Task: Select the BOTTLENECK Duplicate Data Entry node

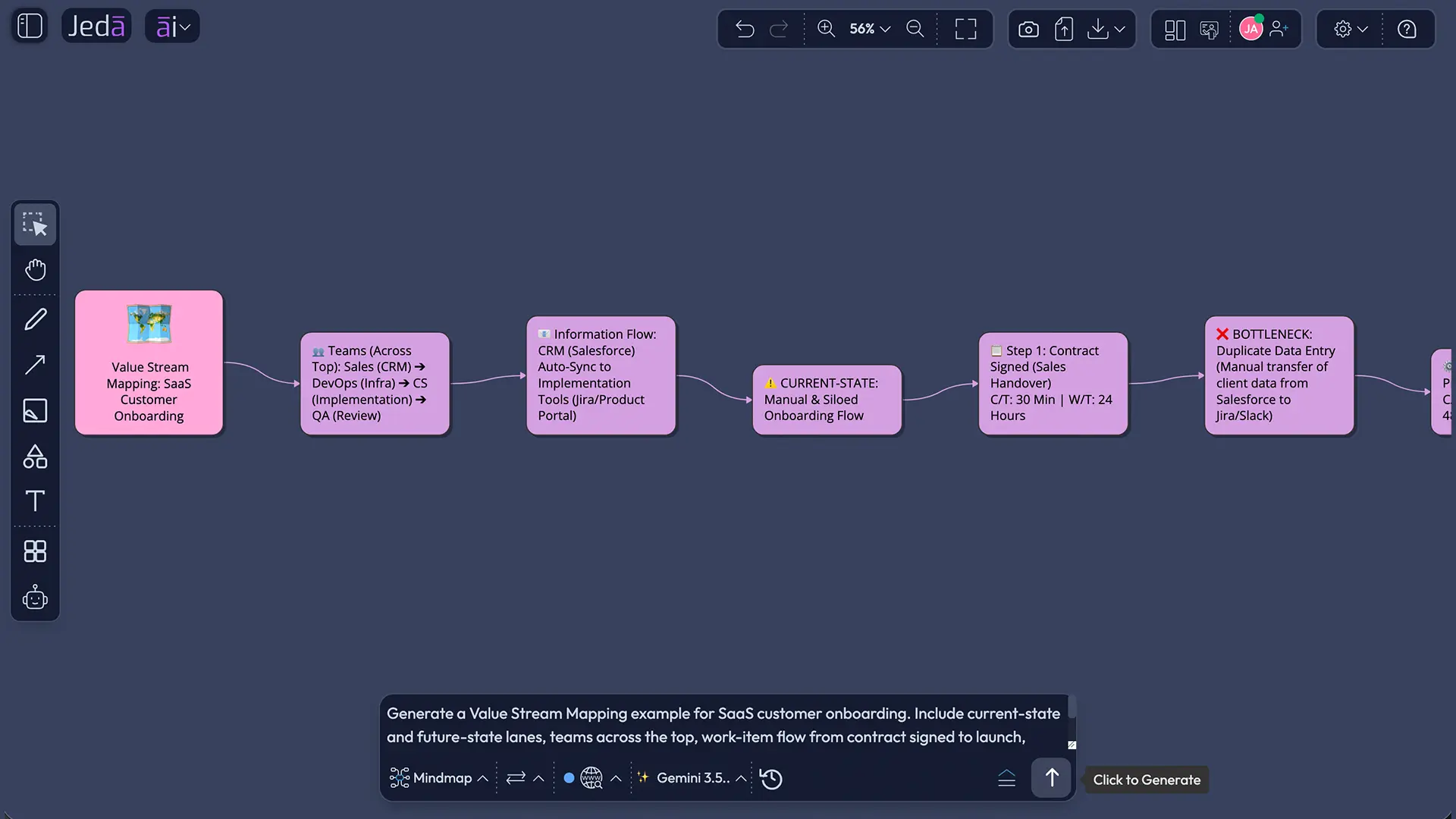Action: click(x=1279, y=375)
